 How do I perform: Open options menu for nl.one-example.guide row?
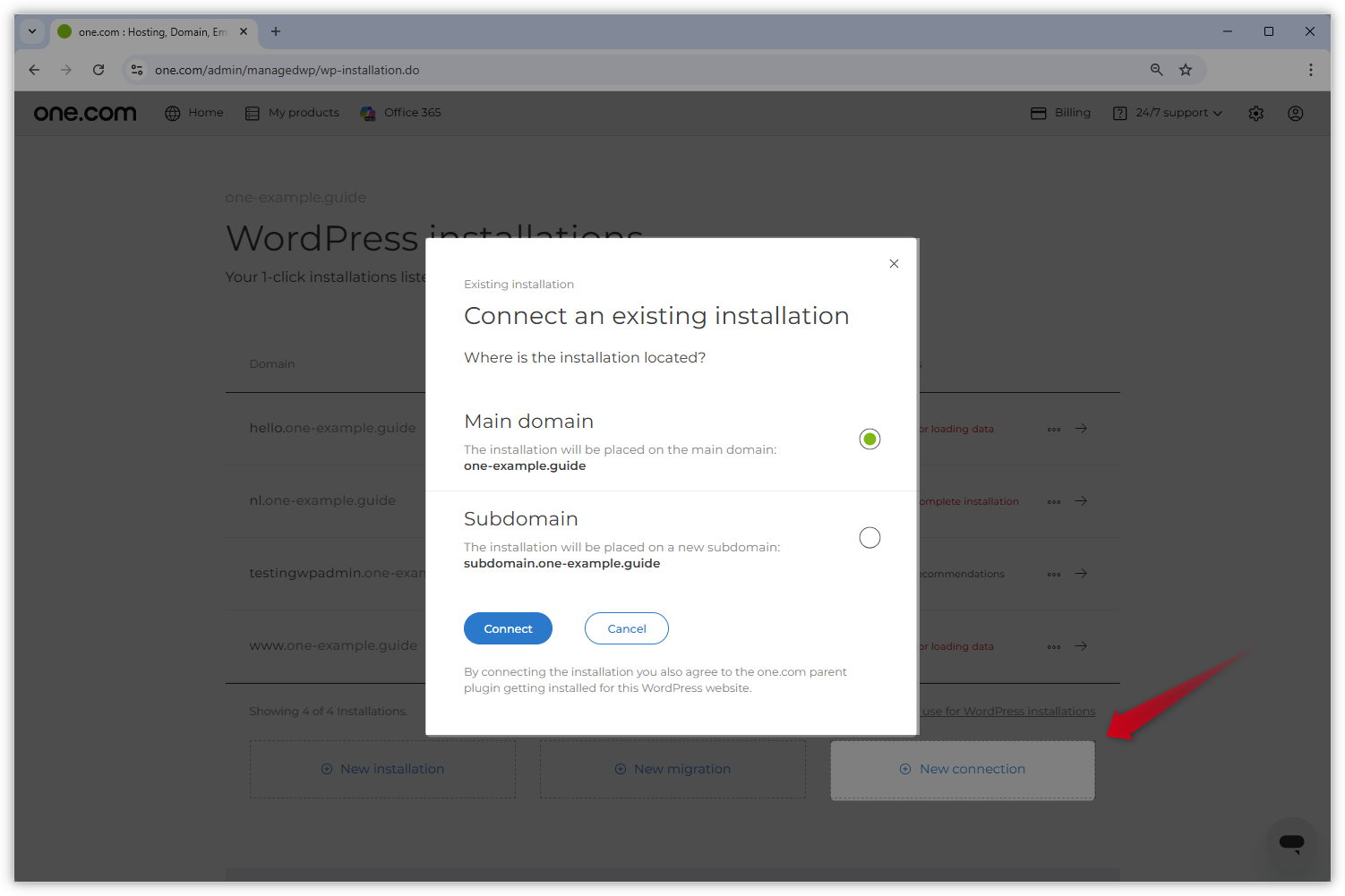pos(1054,501)
